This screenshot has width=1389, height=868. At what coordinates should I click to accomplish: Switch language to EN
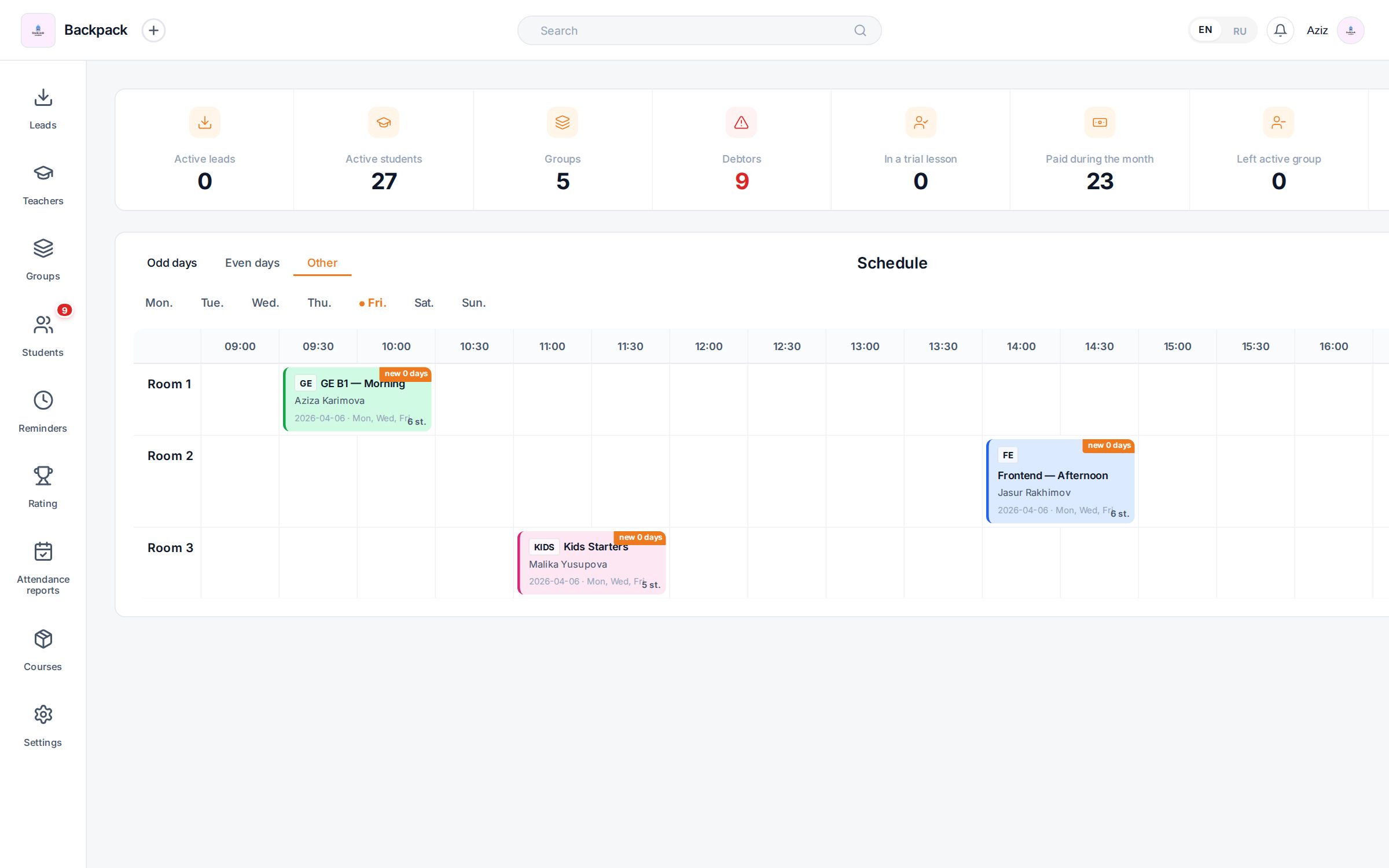coord(1206,30)
